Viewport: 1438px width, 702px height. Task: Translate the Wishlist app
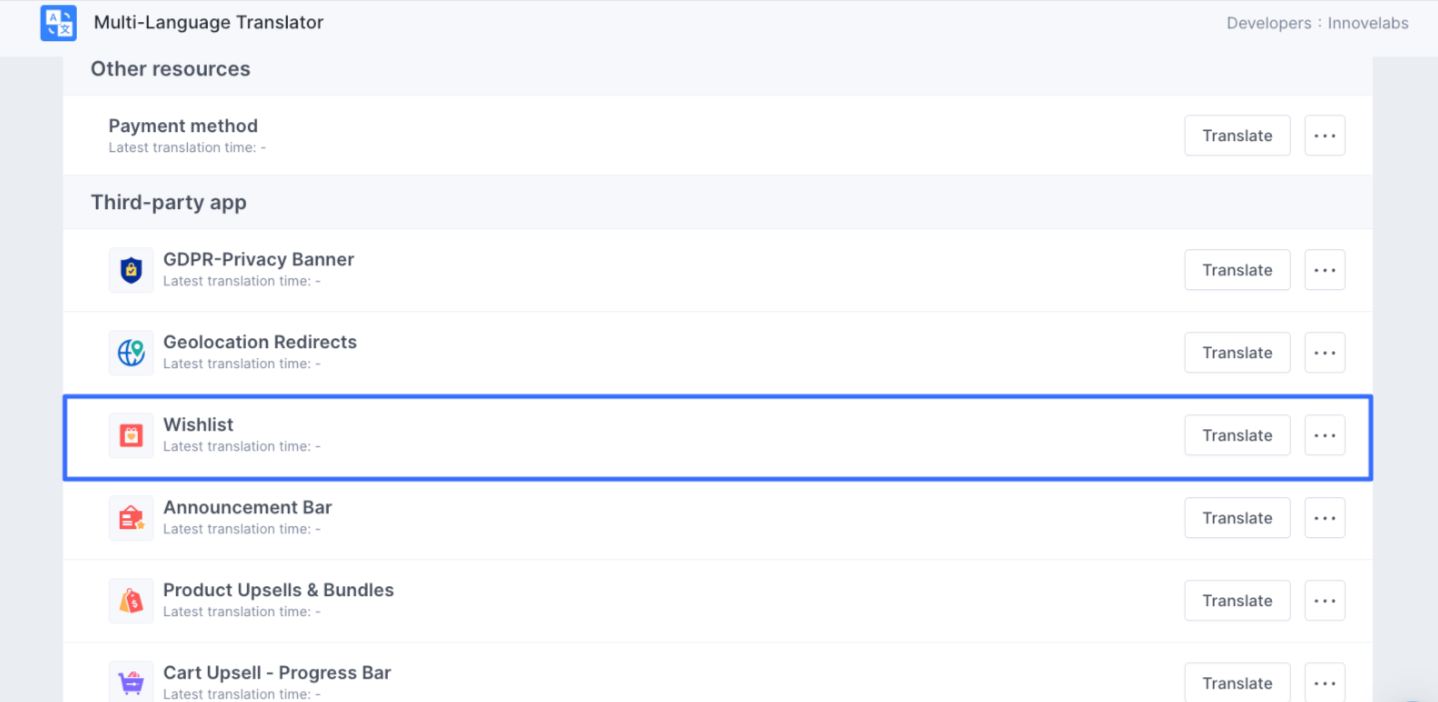pos(1237,435)
